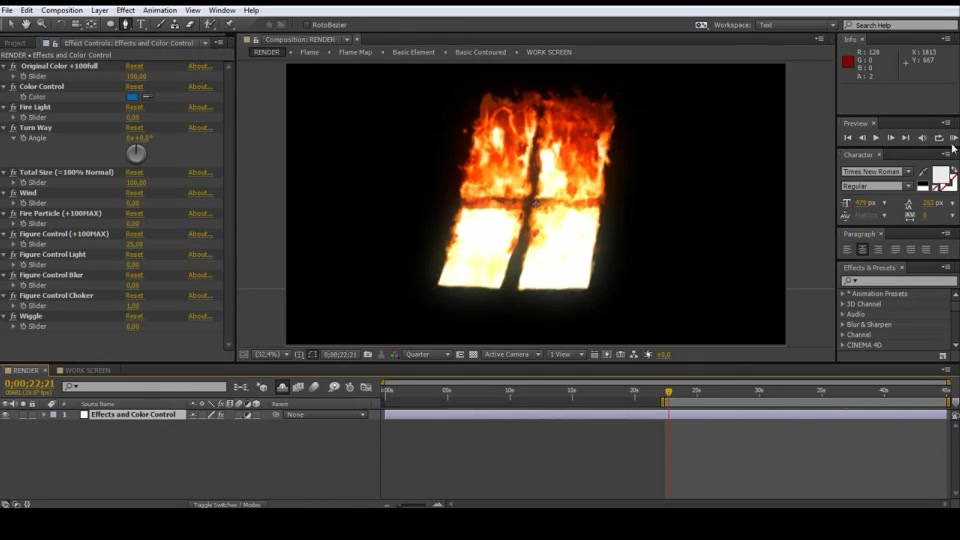Select the Pan Behind anchor point tool
The height and width of the screenshot is (540, 960).
(91, 24)
